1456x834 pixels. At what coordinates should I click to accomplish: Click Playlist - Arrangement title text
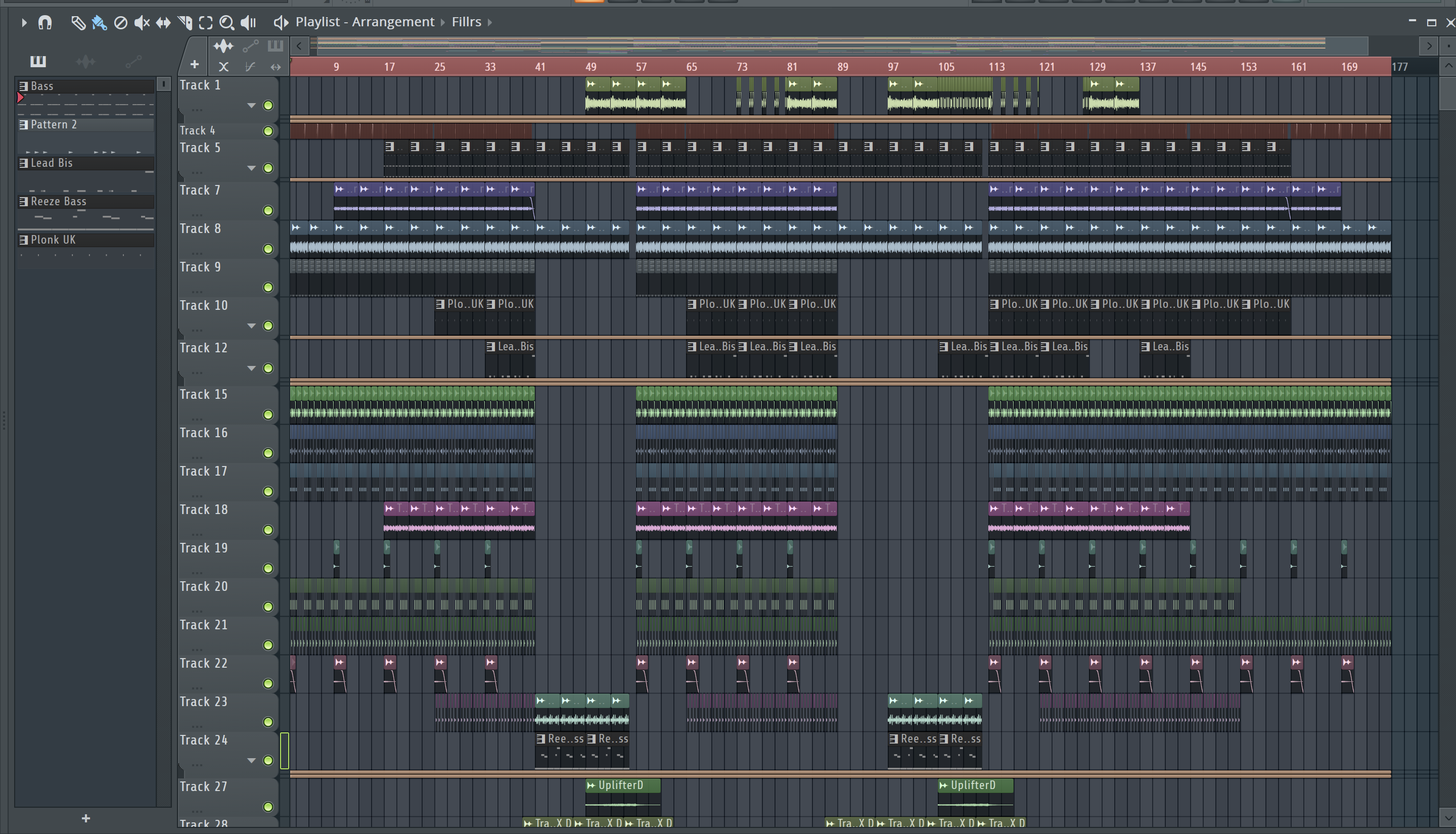tap(365, 22)
